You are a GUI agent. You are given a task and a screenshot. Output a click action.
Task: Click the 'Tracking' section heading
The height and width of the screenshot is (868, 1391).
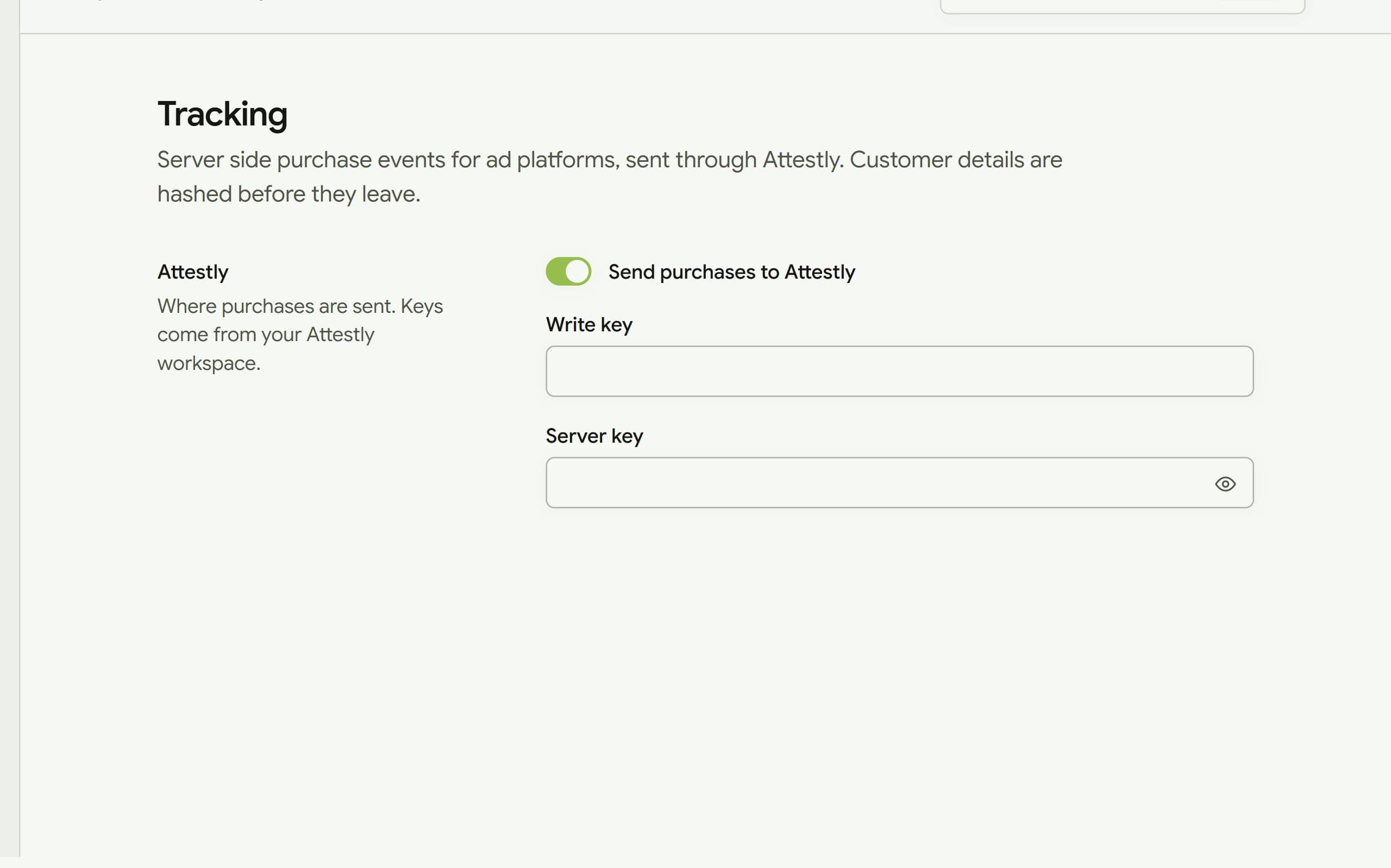(222, 114)
